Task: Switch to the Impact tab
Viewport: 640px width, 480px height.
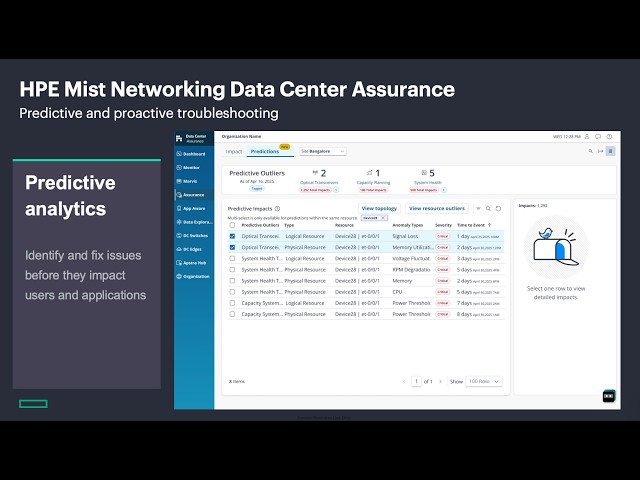Action: coord(234,151)
